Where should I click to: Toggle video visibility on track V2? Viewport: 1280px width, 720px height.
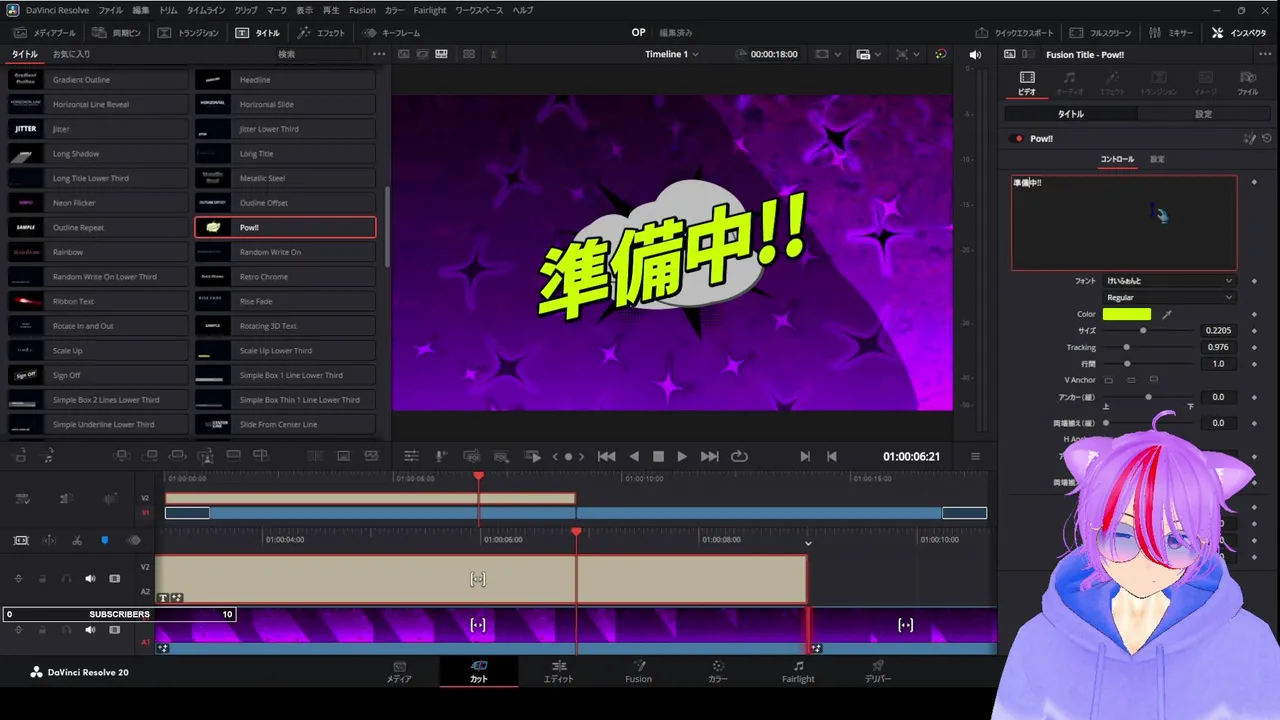[x=114, y=578]
